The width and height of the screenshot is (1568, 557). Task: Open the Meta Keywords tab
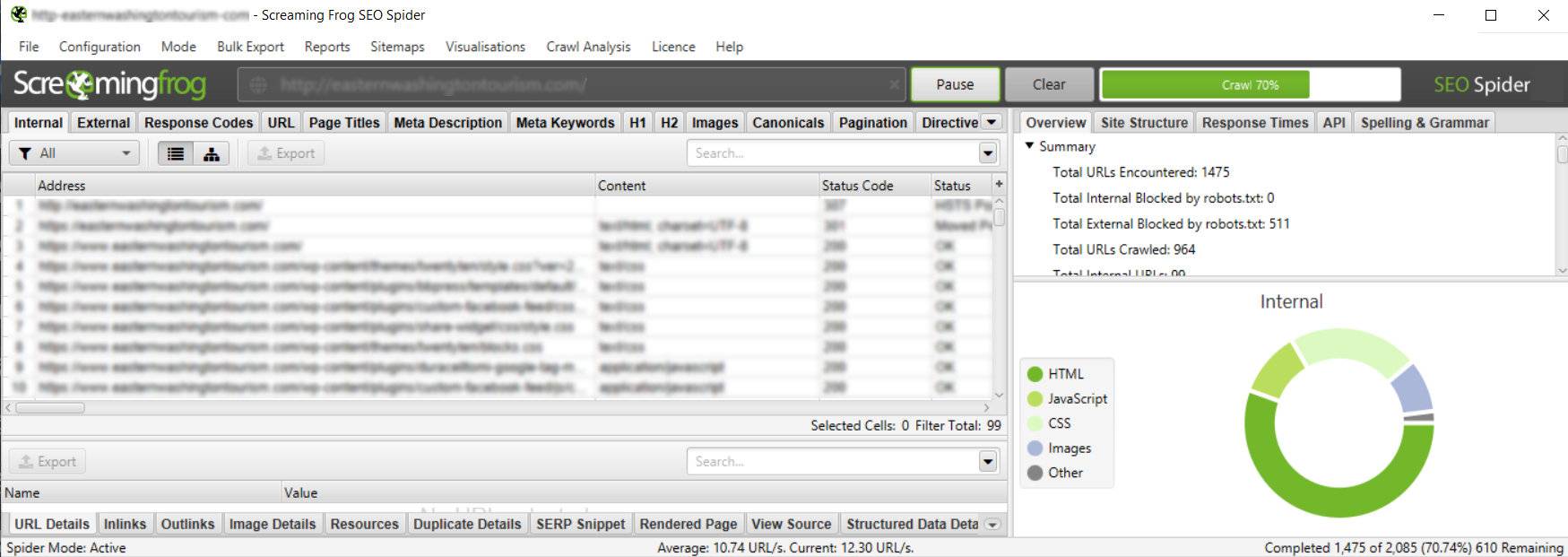(565, 122)
